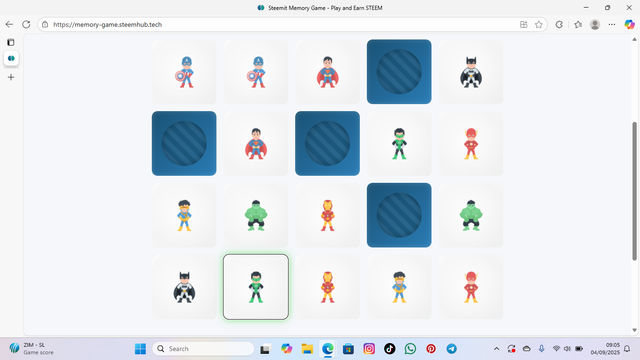Select the Flash card below the Hulk
The width and height of the screenshot is (640, 360).
pos(471,287)
